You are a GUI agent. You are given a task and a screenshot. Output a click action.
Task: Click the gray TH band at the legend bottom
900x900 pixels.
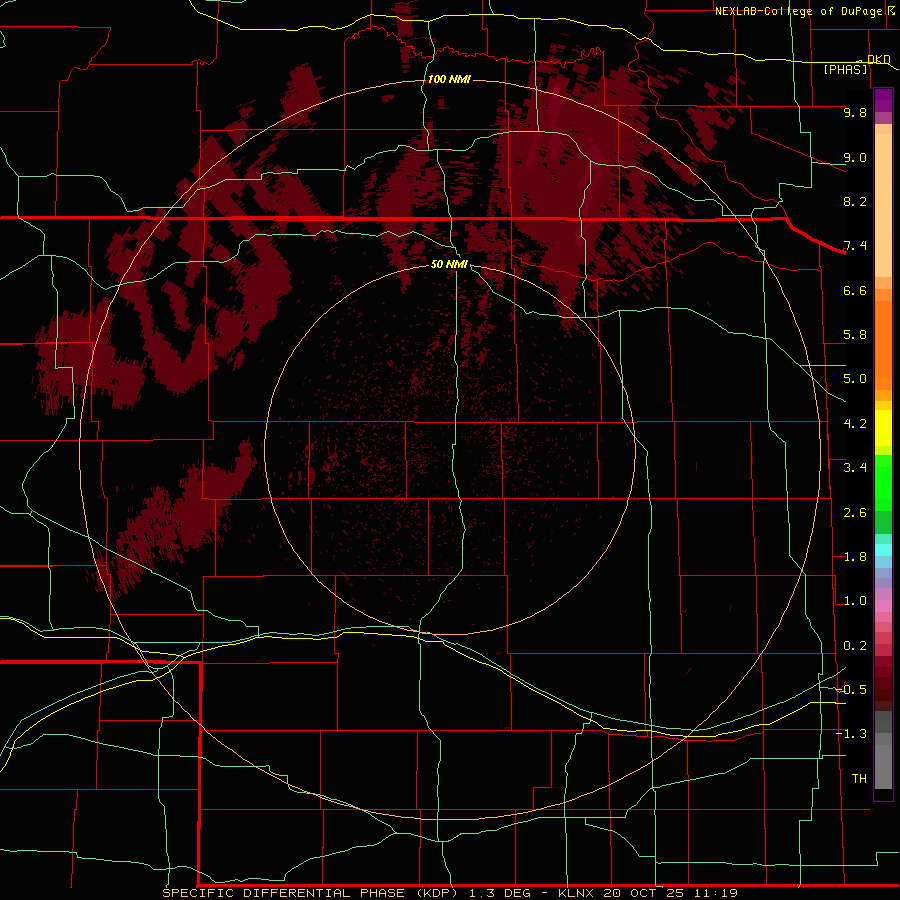[x=883, y=766]
